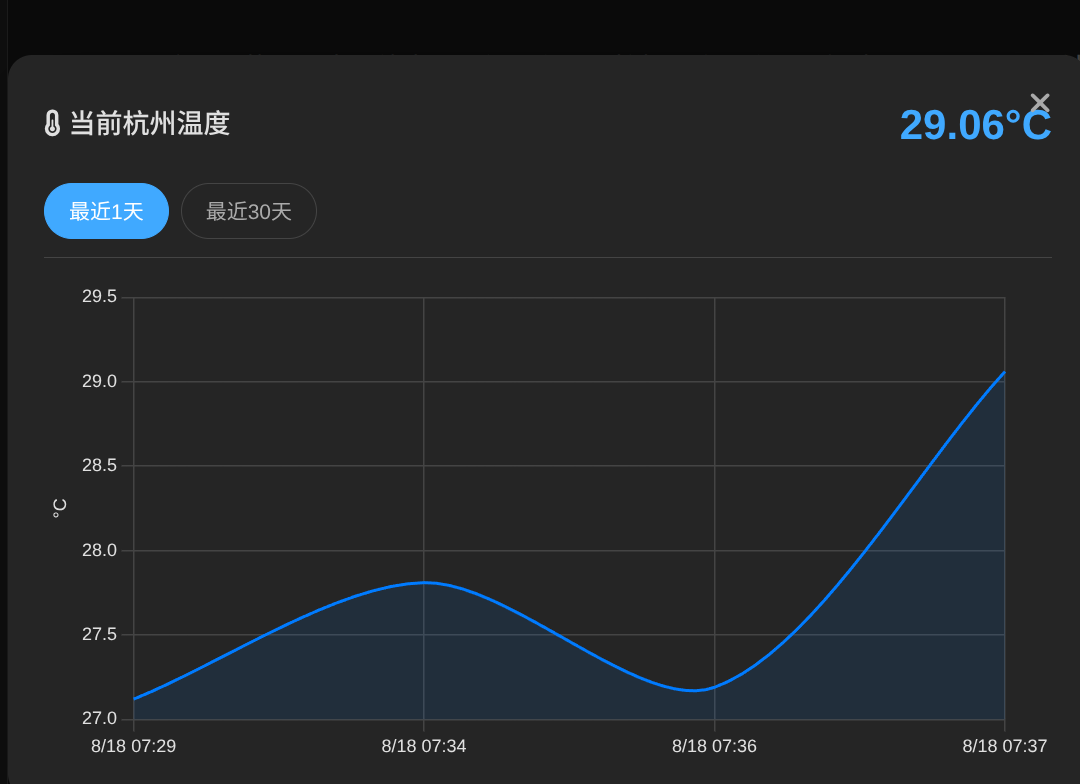Click the 28.0 y-axis value
Screen dimensions: 1080x784
100,550
